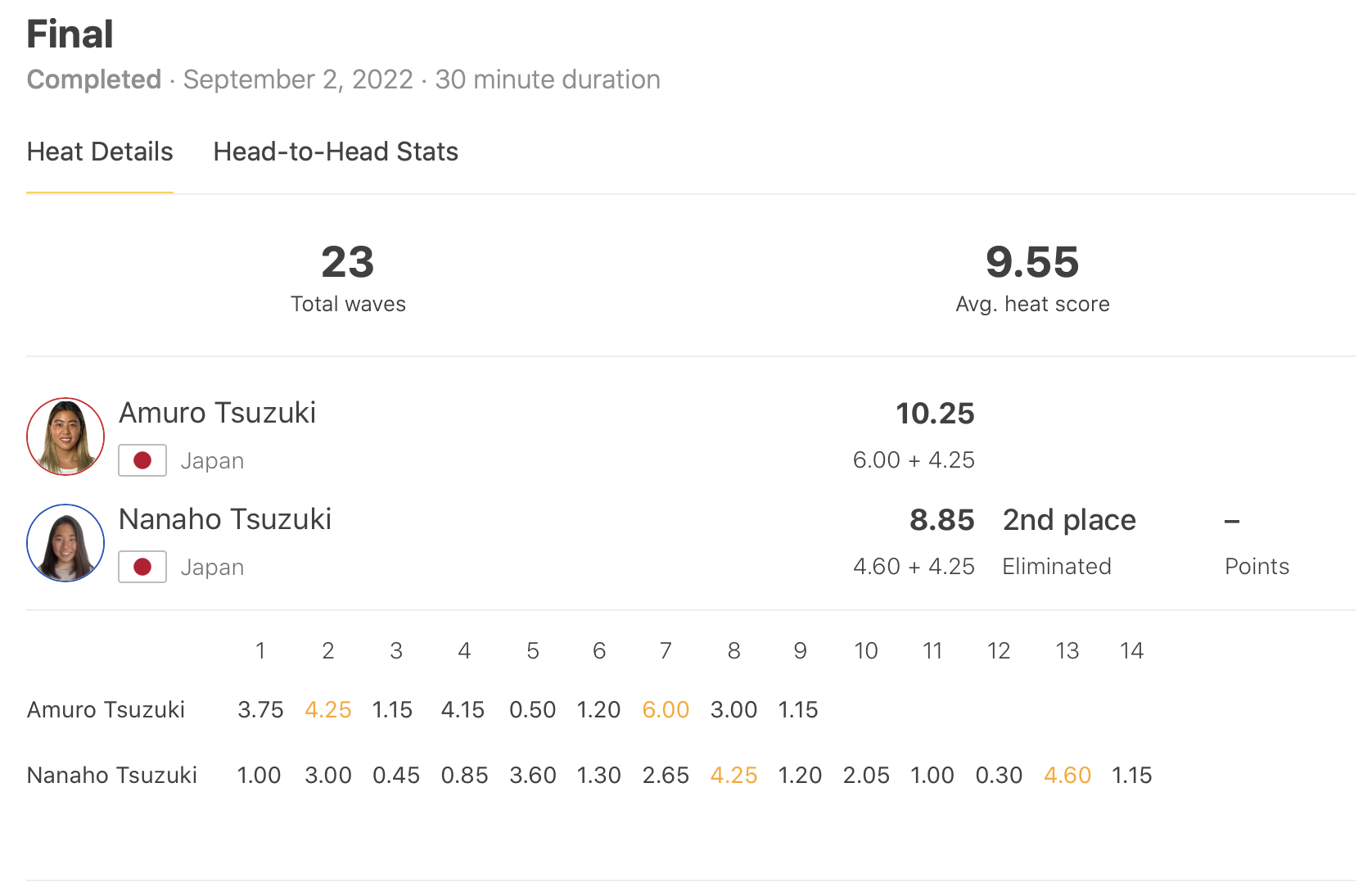The width and height of the screenshot is (1372, 896).
Task: Click the Nanaho Tsuzuki name beside her photo
Action: (x=225, y=519)
